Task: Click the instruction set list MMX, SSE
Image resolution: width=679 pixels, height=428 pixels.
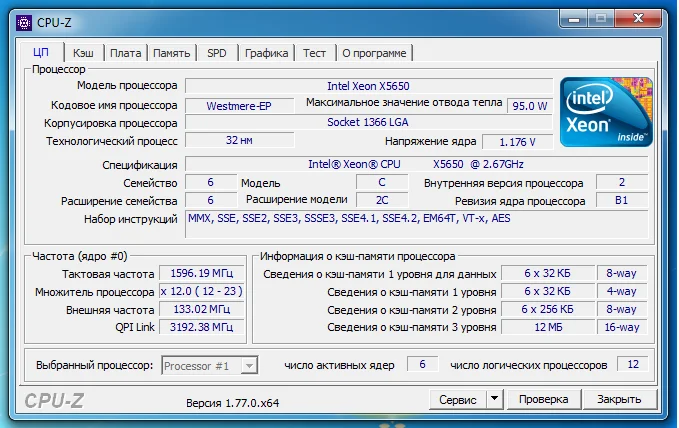Action: point(416,224)
